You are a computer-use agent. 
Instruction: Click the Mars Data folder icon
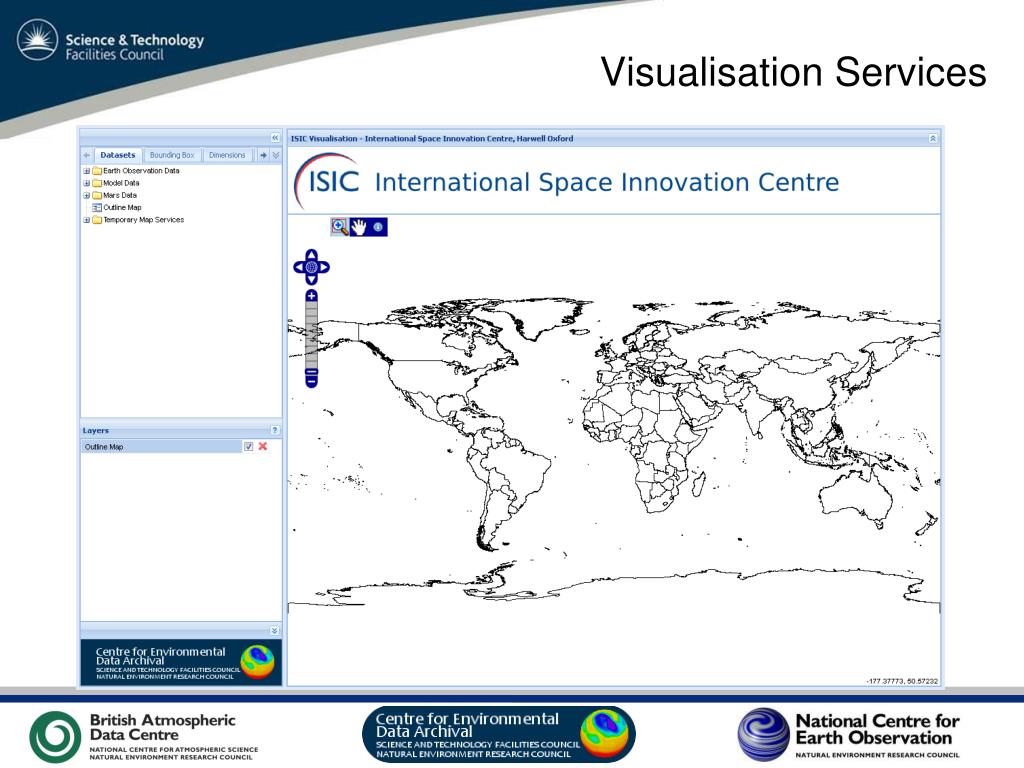point(97,195)
